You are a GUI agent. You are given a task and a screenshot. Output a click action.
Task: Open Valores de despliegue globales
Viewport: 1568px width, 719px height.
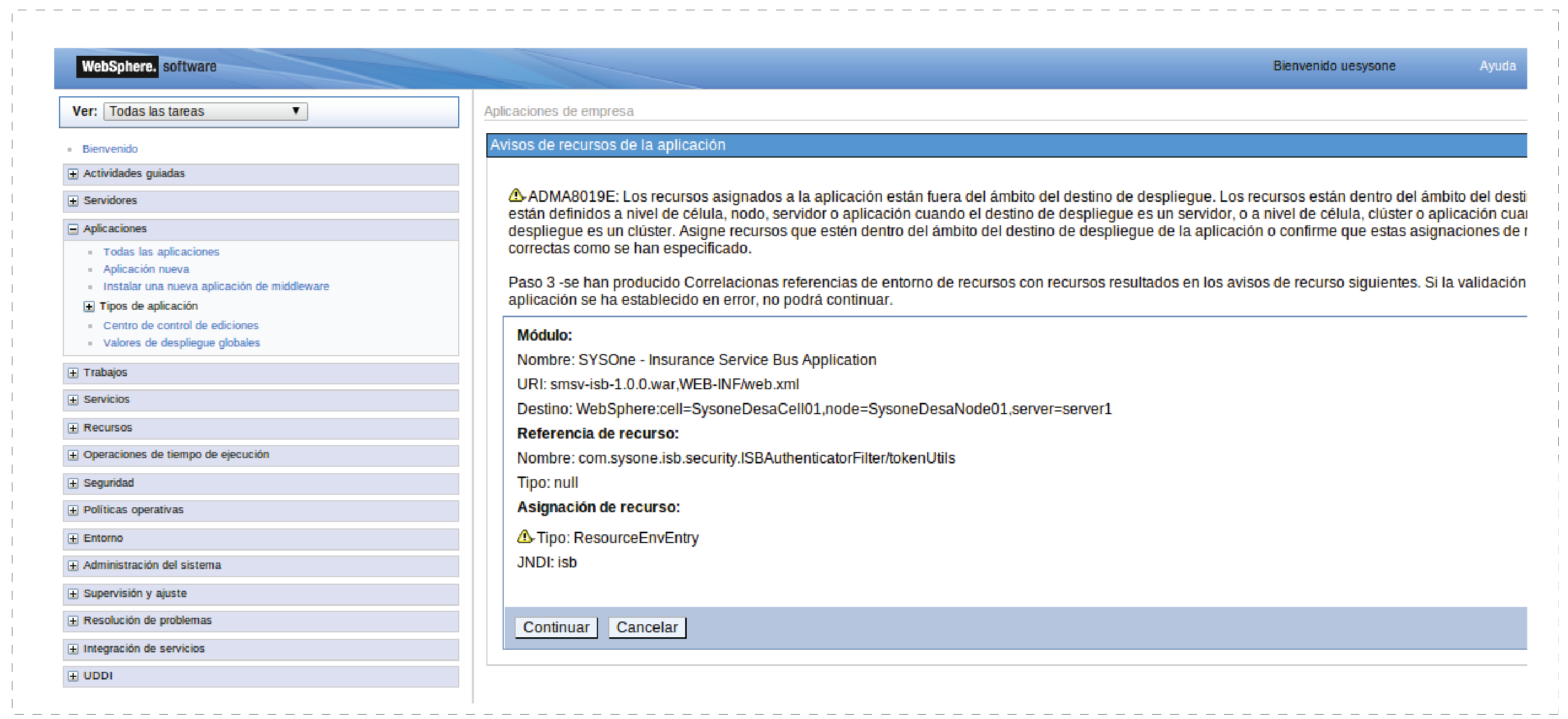(181, 343)
